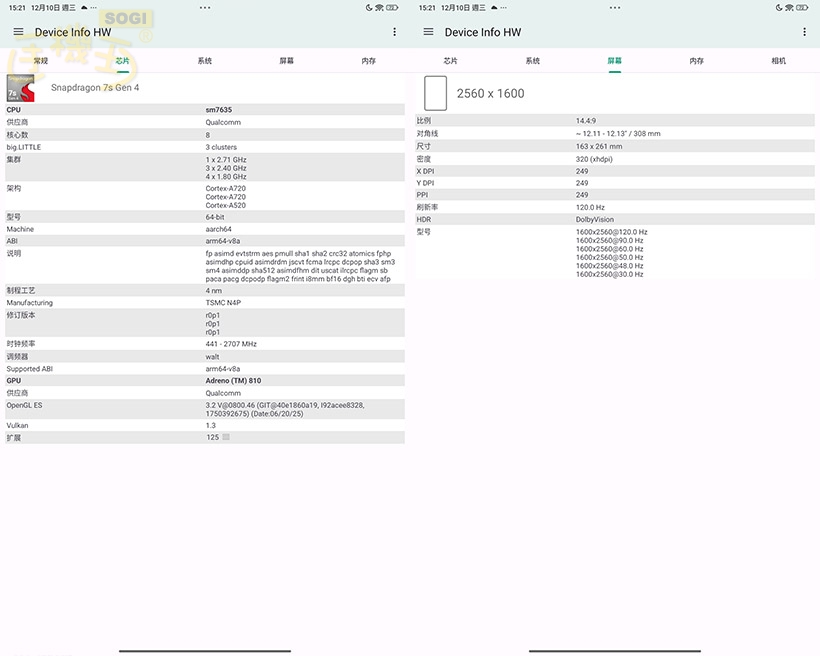The width and height of the screenshot is (820, 656).
Task: Select the 内存 tab
Action: click(x=369, y=60)
